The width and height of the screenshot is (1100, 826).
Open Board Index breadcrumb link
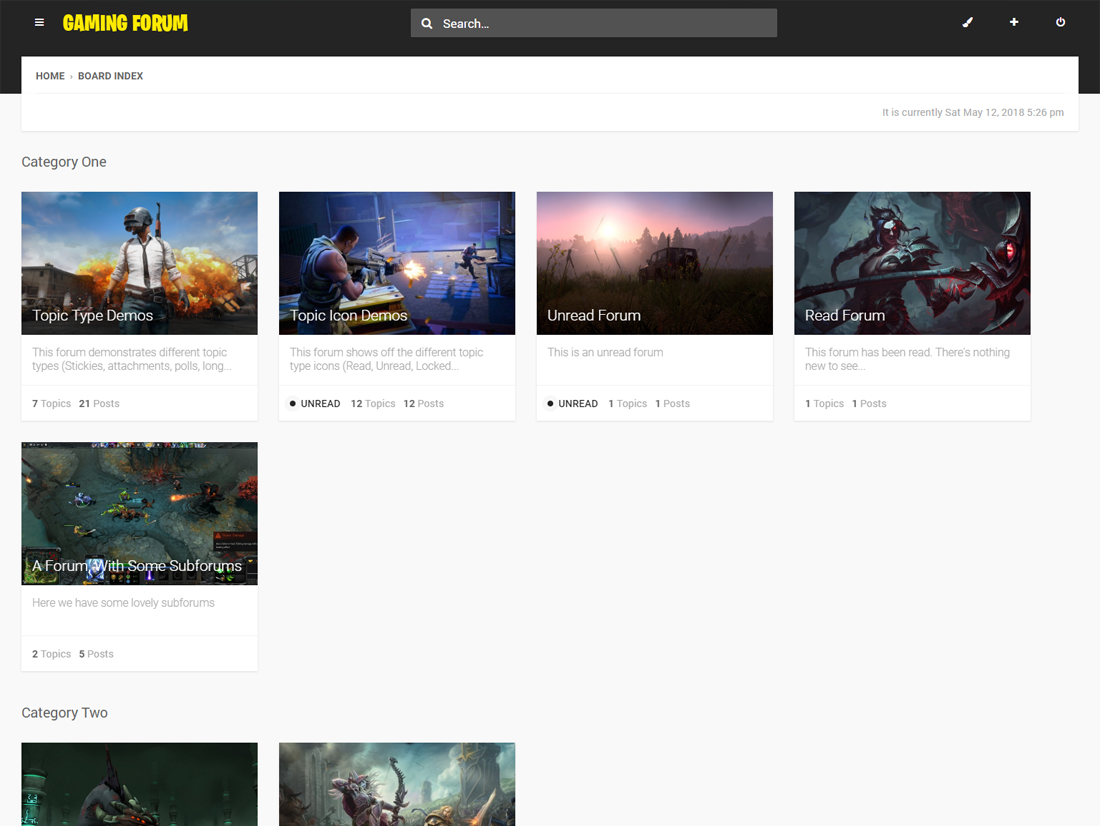click(x=110, y=76)
